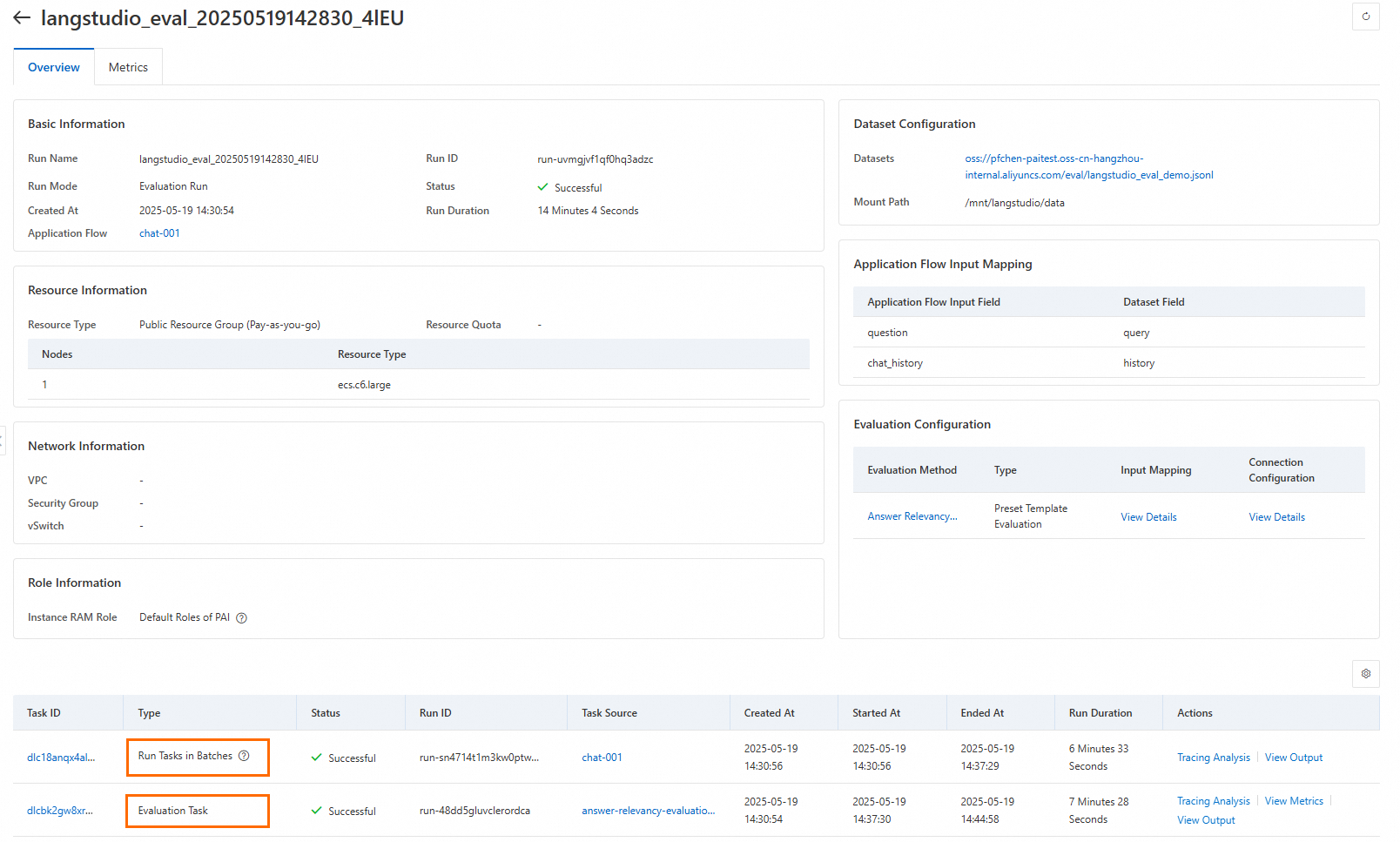Click the refresh icon at top right
This screenshot has height=842, width=1400.
[x=1365, y=17]
